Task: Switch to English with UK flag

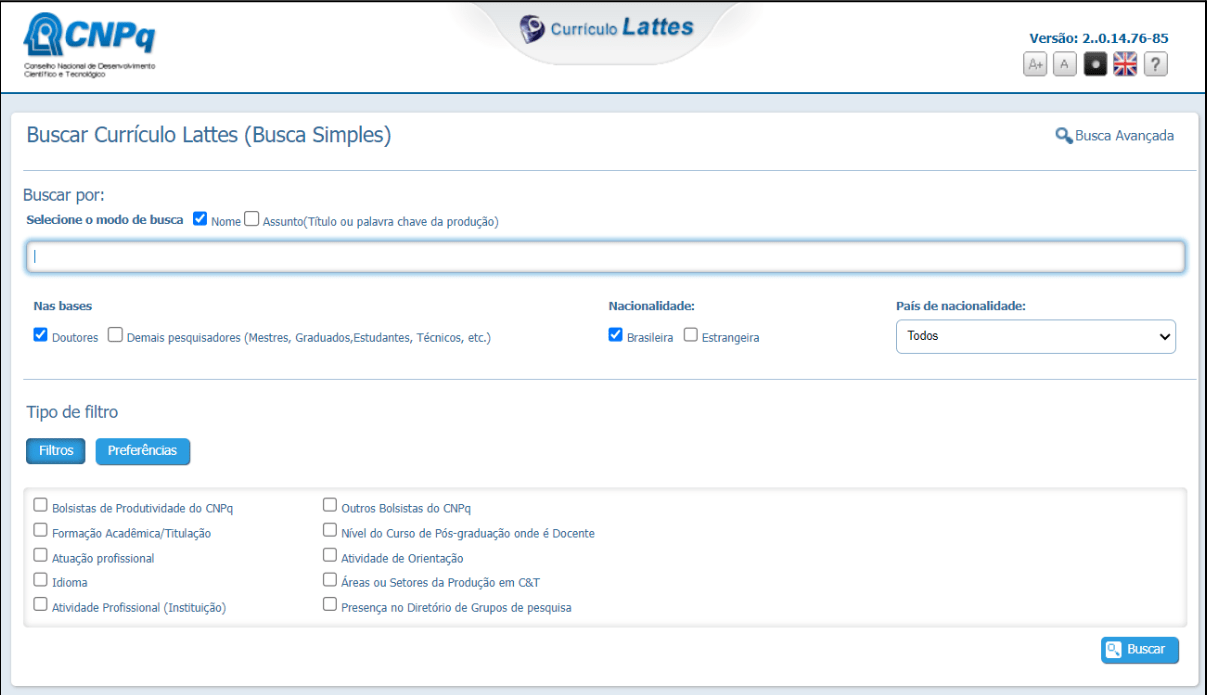Action: click(1126, 64)
